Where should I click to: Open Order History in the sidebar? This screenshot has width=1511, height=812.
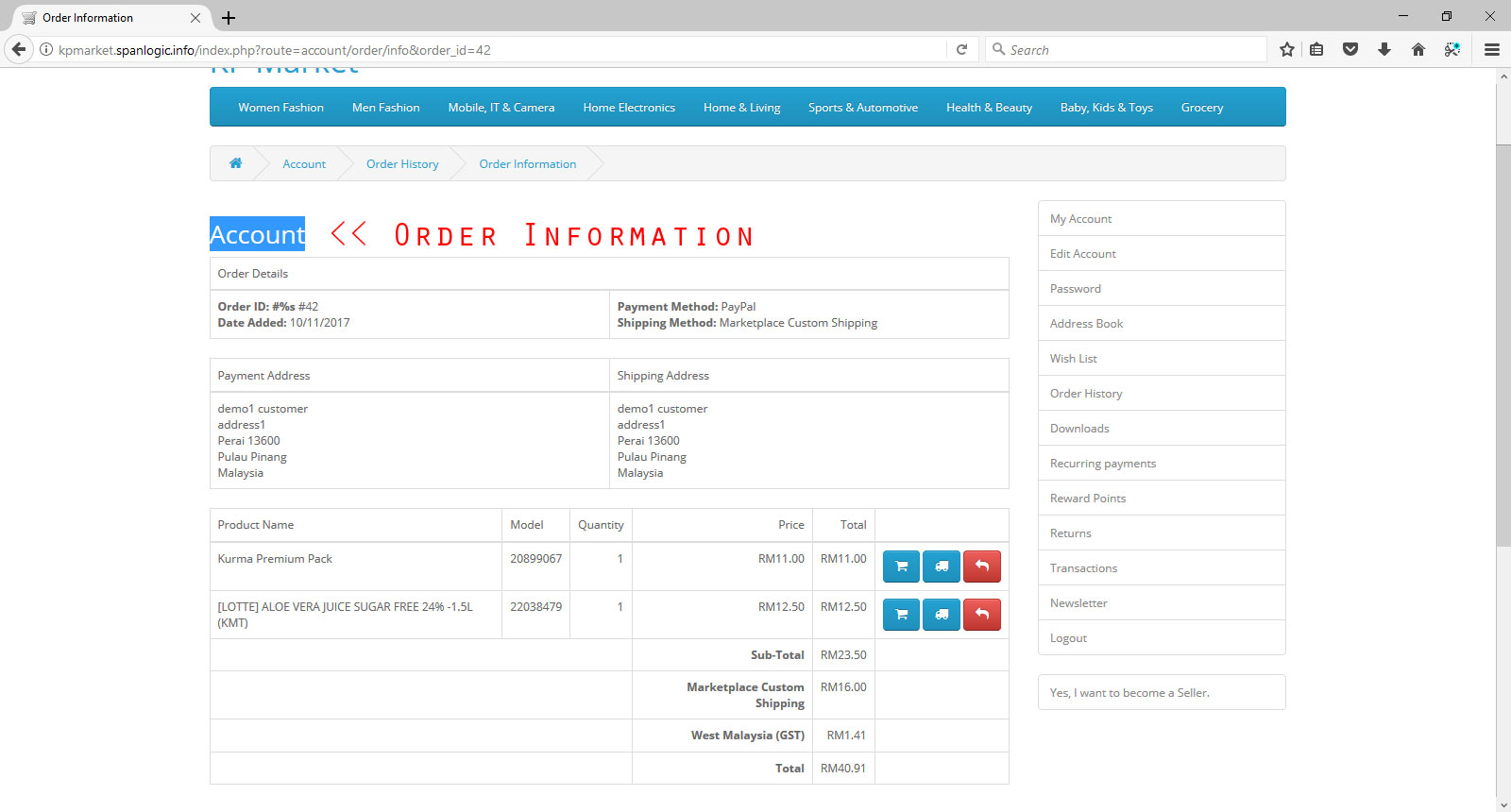point(1162,394)
